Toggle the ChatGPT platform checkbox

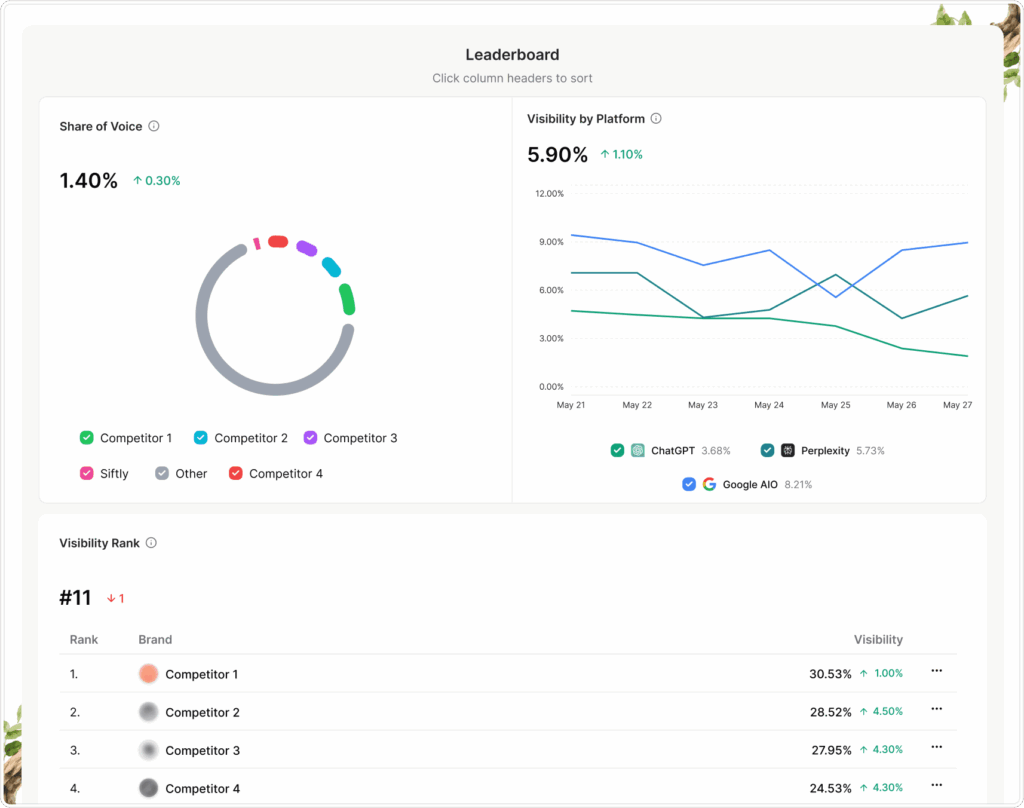click(x=617, y=451)
